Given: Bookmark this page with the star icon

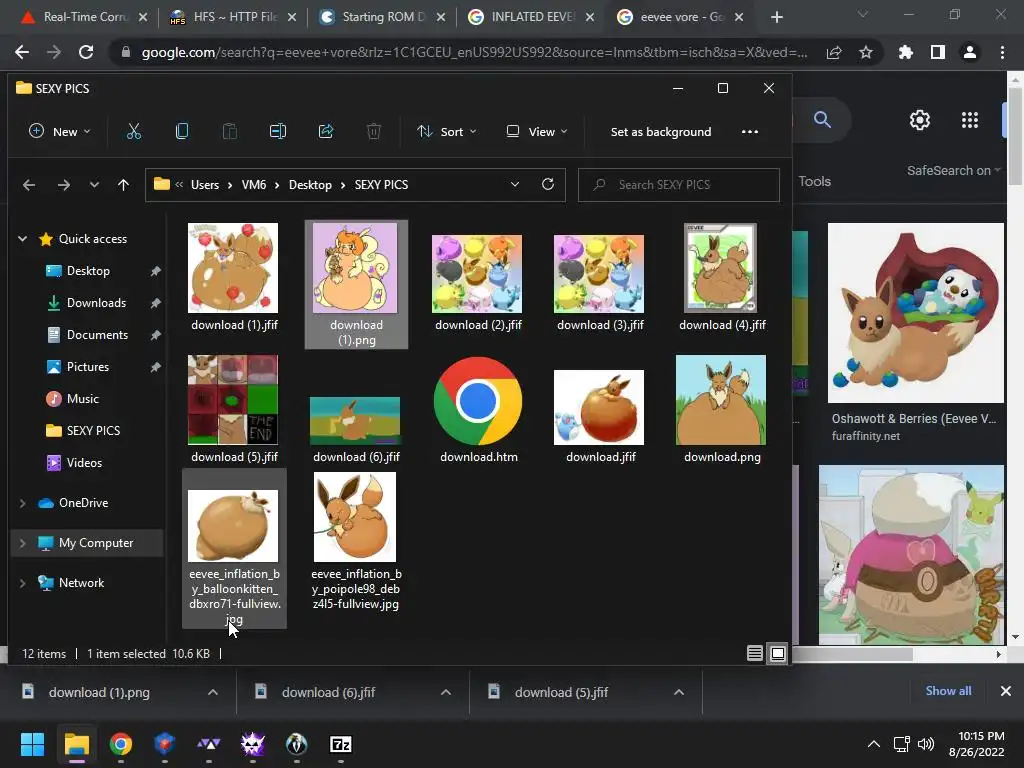Looking at the screenshot, I should 866,52.
